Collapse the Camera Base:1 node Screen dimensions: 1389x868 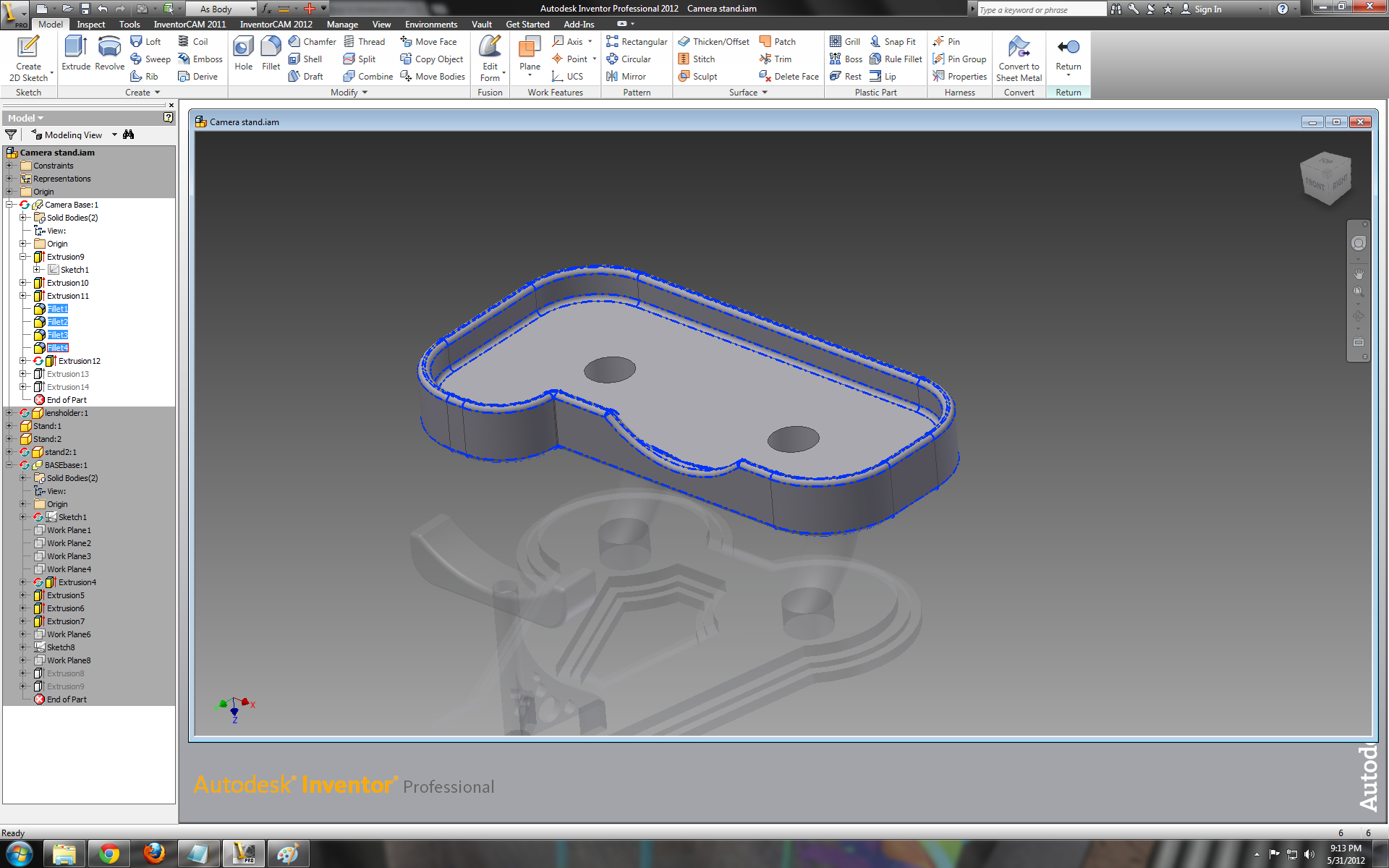[9, 205]
